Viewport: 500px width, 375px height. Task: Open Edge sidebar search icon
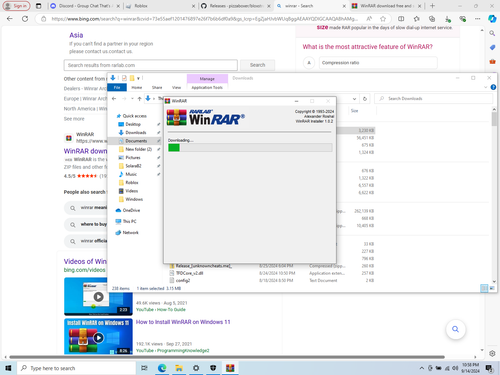coord(492,33)
